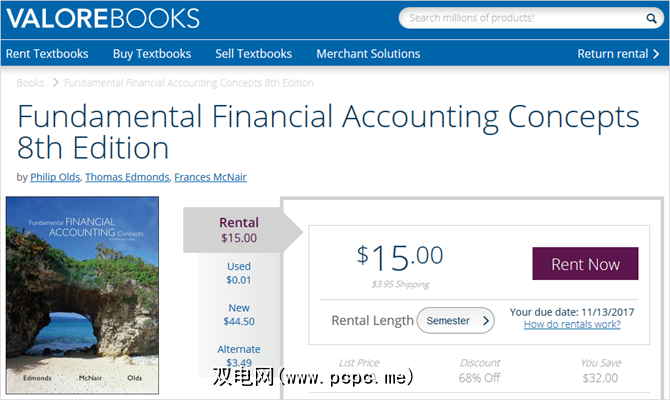Click the textbook cover thumbnail
Image resolution: width=670 pixels, height=400 pixels.
coord(82,293)
